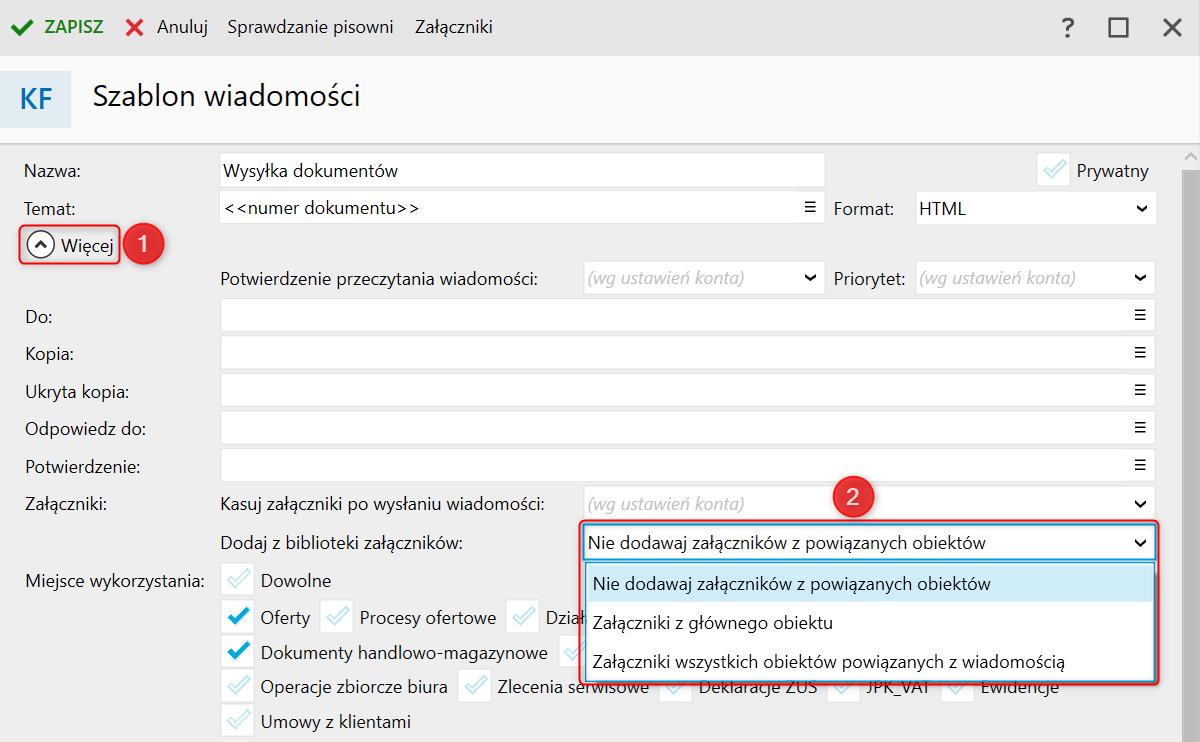Open the 'Odpowiedz do' field menu icon
The height and width of the screenshot is (742, 1200).
pos(1139,427)
